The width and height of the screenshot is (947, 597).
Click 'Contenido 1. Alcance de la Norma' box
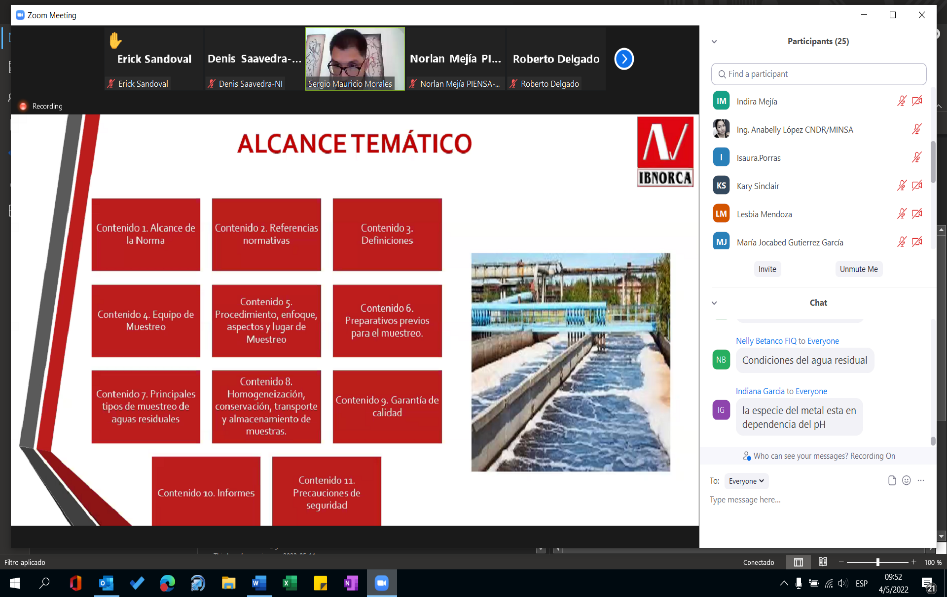[x=146, y=234]
